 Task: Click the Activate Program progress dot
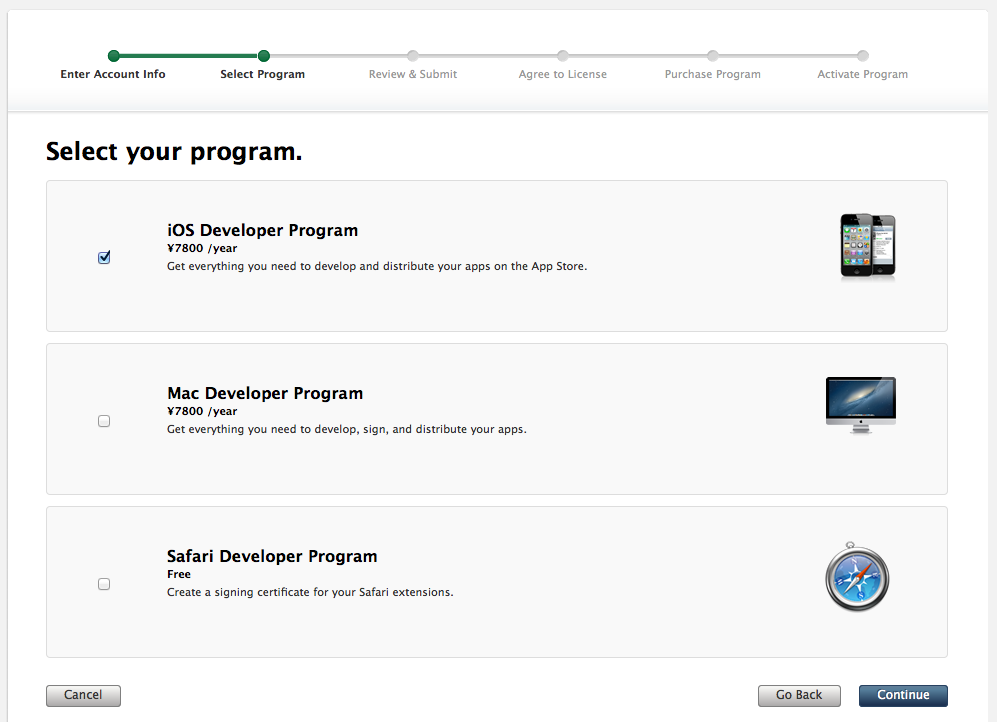pyautogui.click(x=862, y=56)
